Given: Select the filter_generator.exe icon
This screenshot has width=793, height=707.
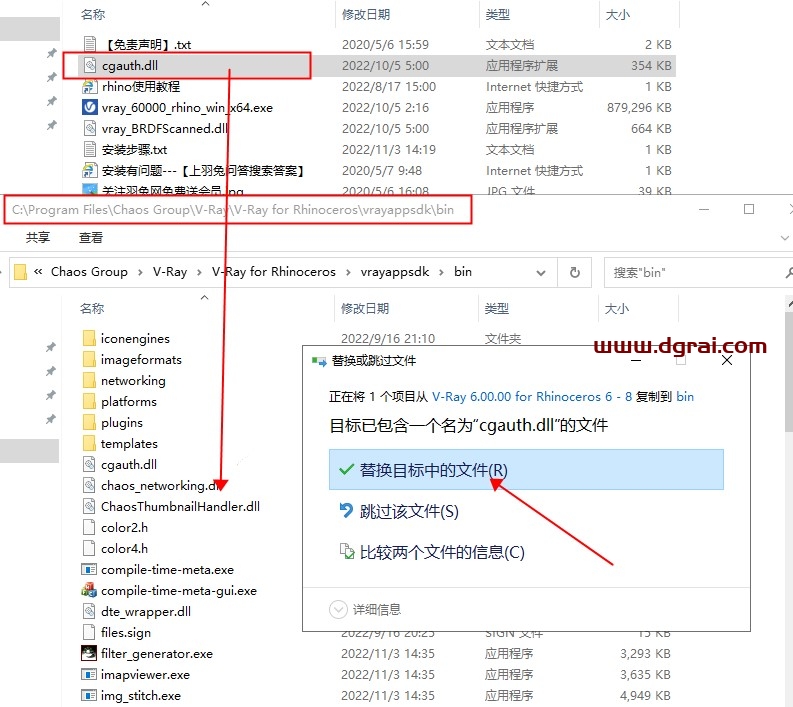Looking at the screenshot, I should pos(89,654).
